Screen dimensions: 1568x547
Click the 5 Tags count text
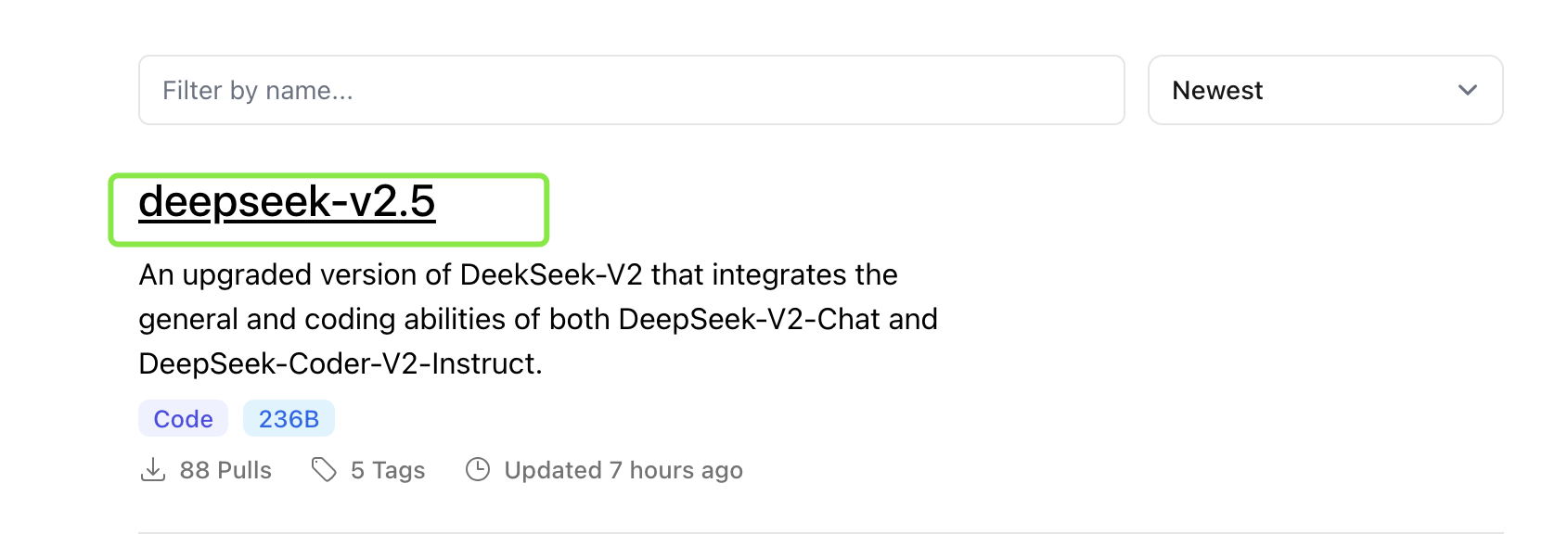click(x=388, y=470)
